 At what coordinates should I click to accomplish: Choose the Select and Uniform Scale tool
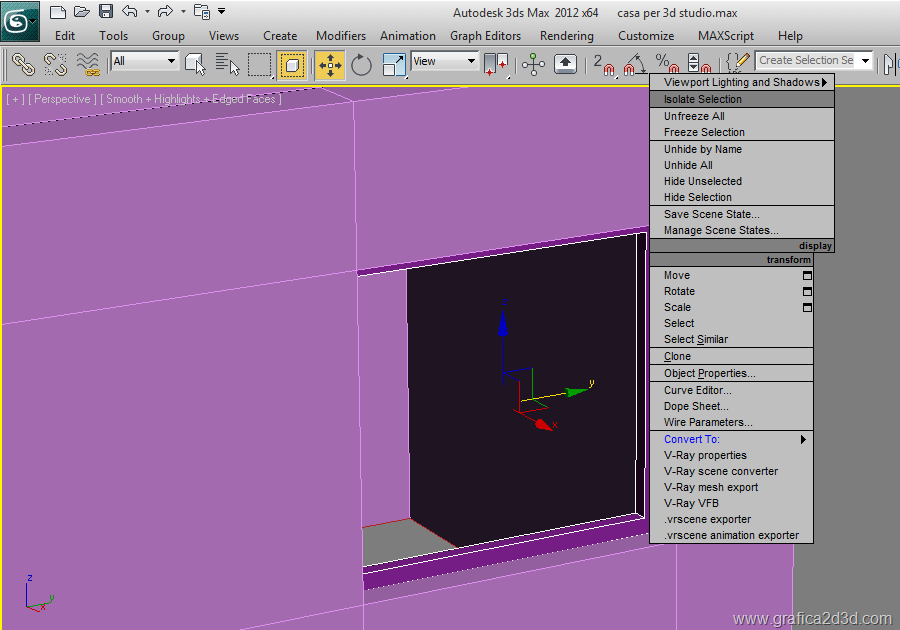click(394, 65)
